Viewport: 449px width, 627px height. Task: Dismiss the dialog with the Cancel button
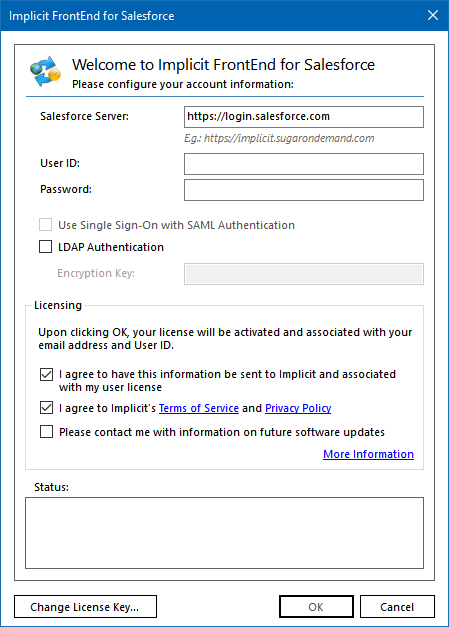coord(397,607)
